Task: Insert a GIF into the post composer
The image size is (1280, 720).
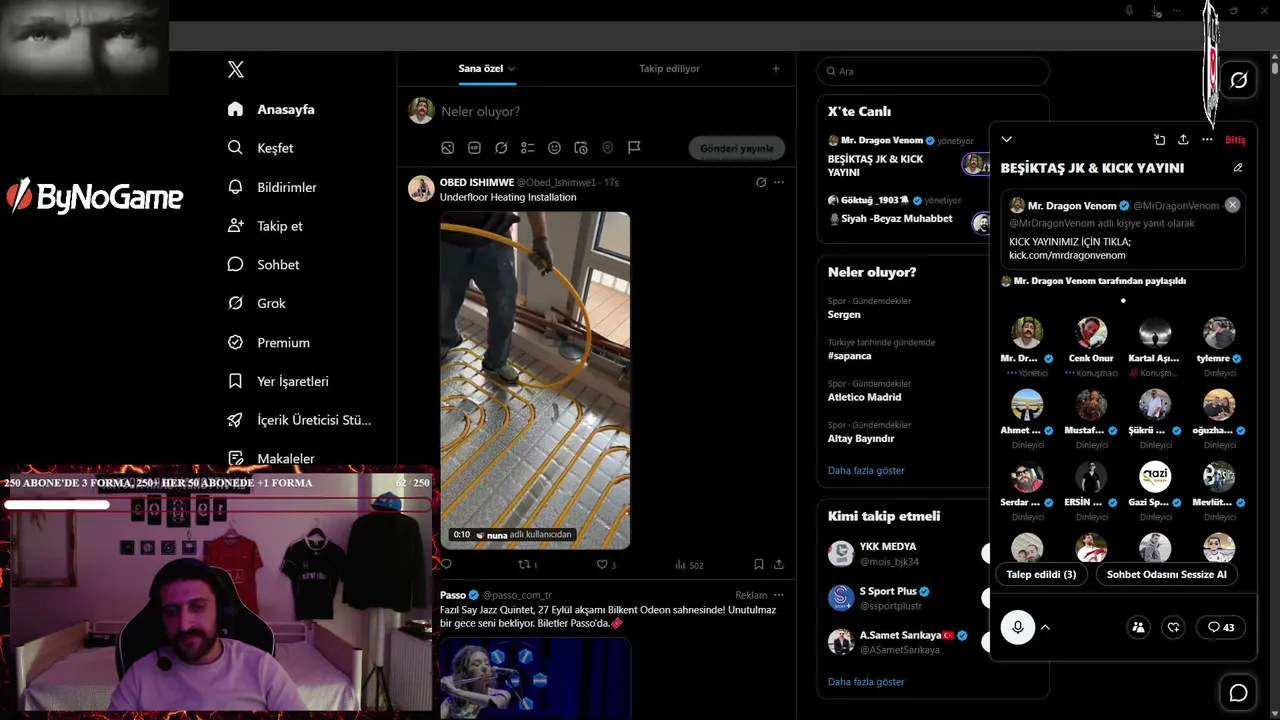Action: (x=474, y=148)
